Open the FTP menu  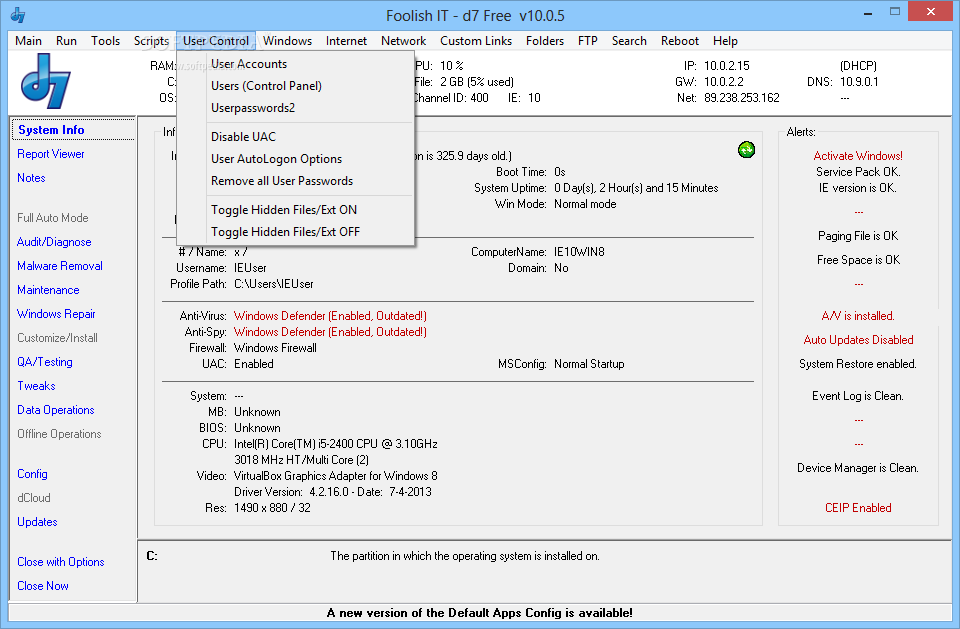click(x=587, y=41)
